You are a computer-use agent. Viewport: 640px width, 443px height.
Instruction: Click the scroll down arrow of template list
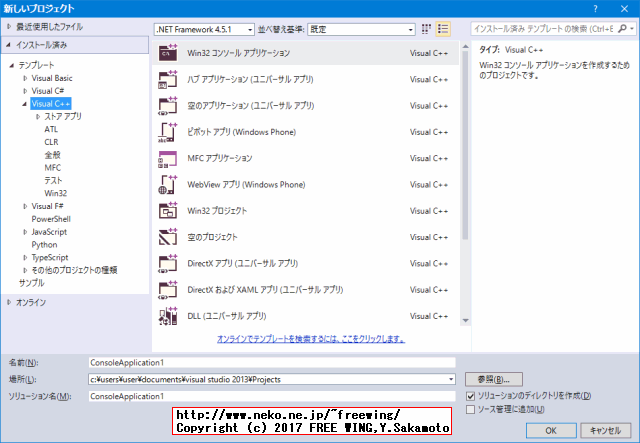(465, 321)
